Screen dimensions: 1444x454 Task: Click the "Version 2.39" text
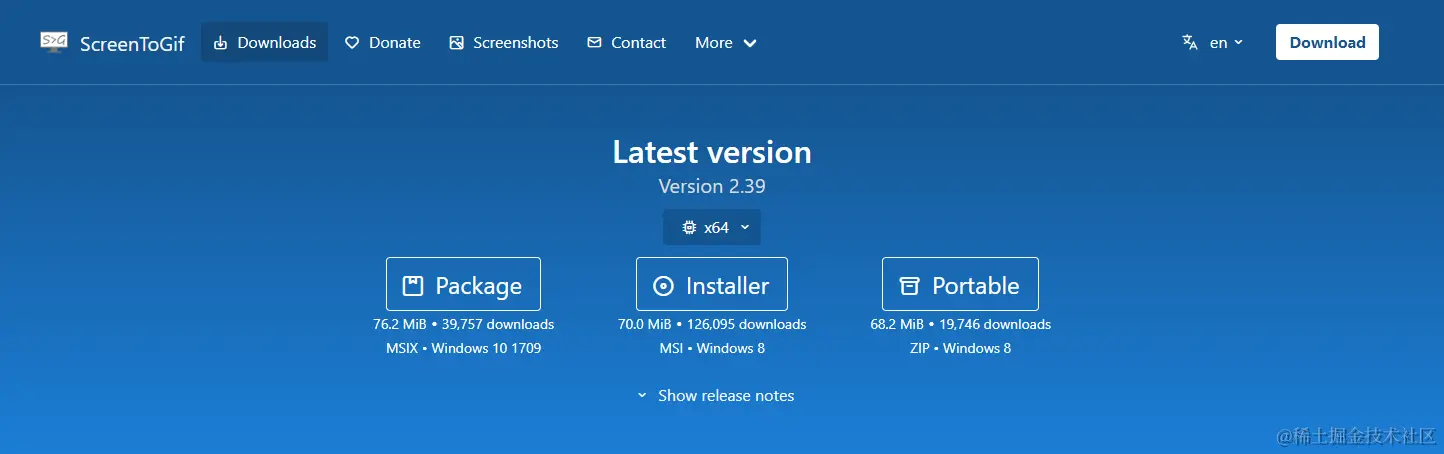pyautogui.click(x=712, y=186)
